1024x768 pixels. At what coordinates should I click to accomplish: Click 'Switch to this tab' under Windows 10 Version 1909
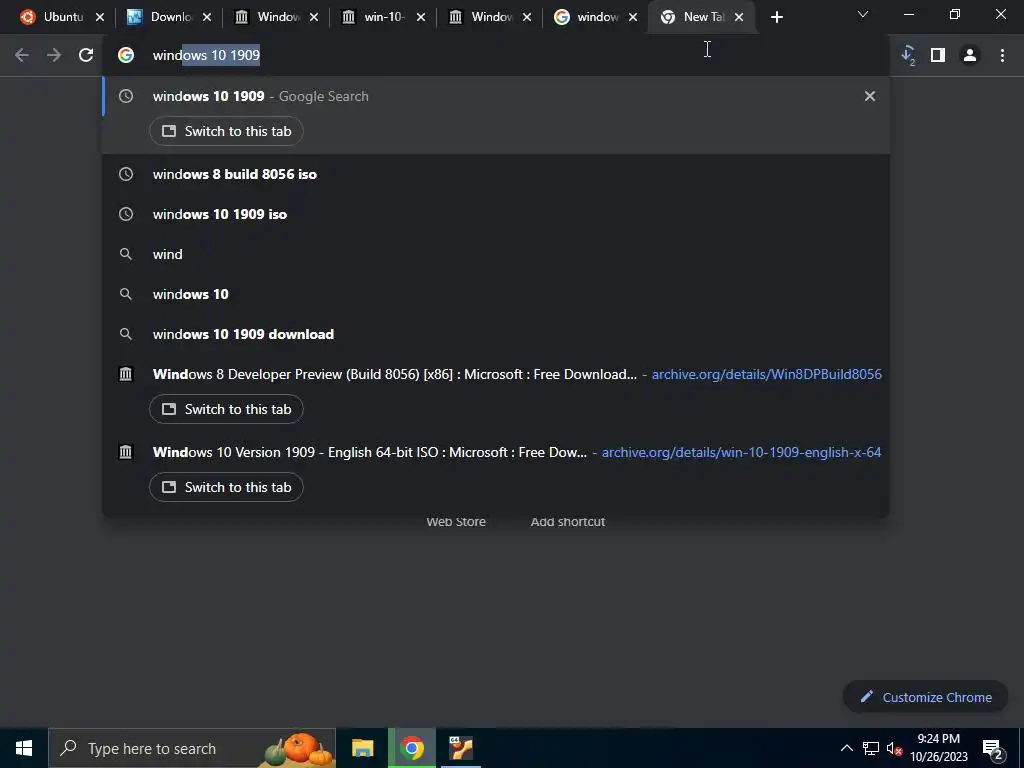tap(226, 487)
